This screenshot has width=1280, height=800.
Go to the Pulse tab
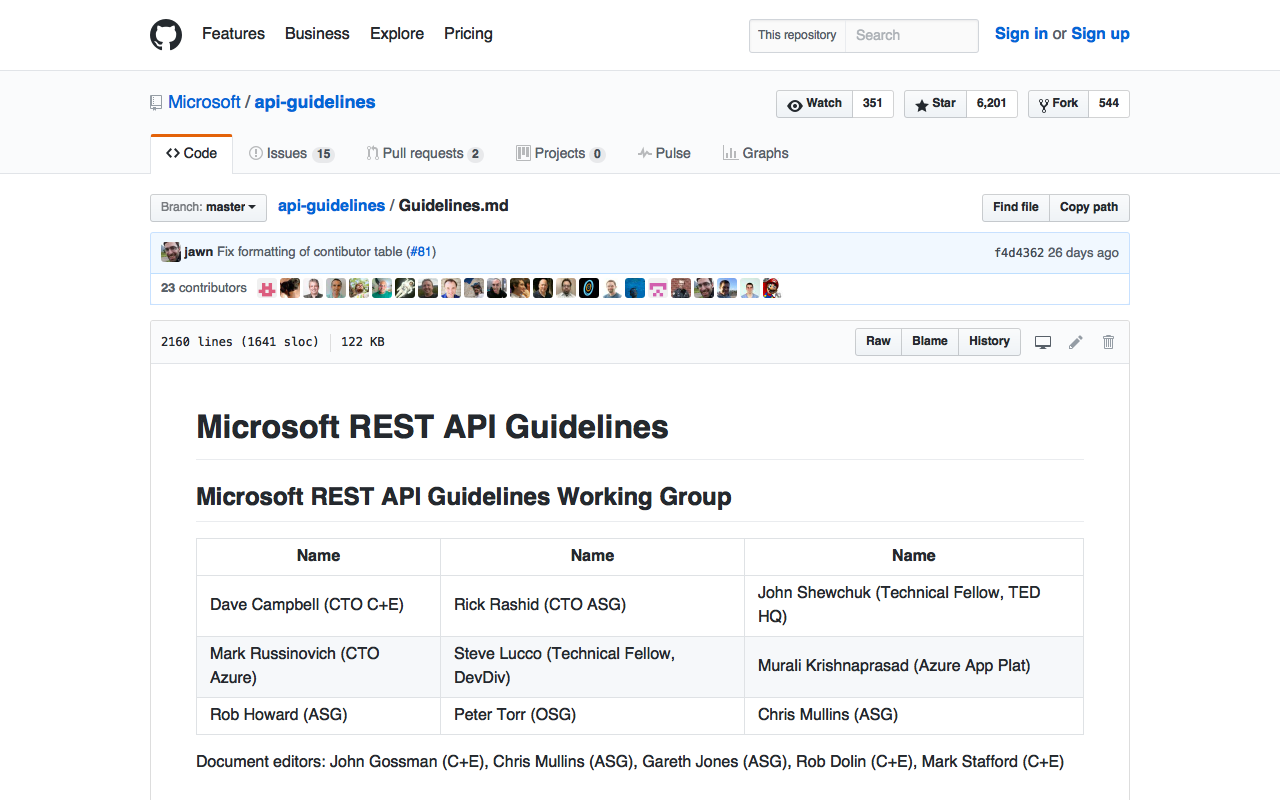coord(664,154)
